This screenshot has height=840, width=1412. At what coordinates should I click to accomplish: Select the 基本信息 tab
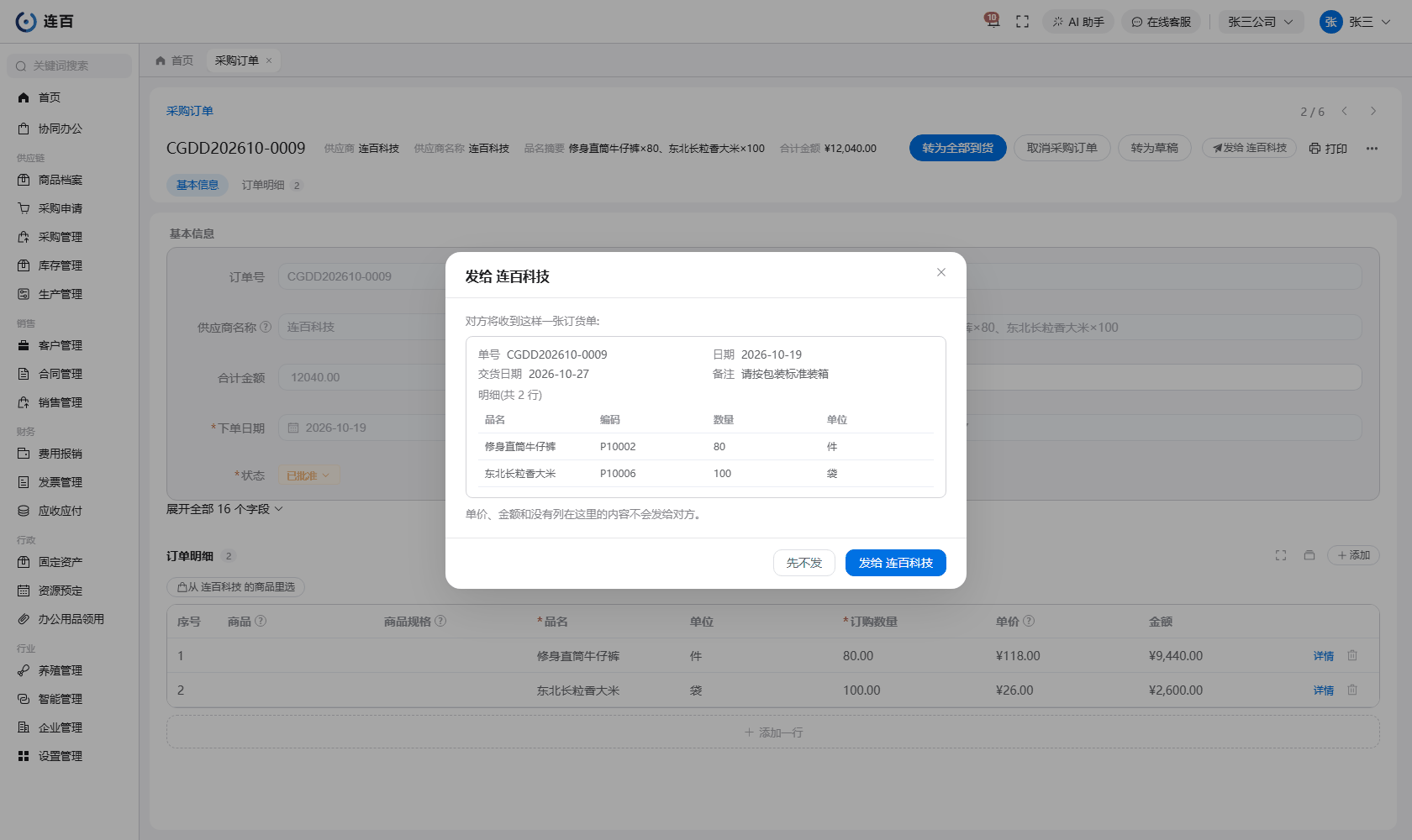click(x=198, y=185)
